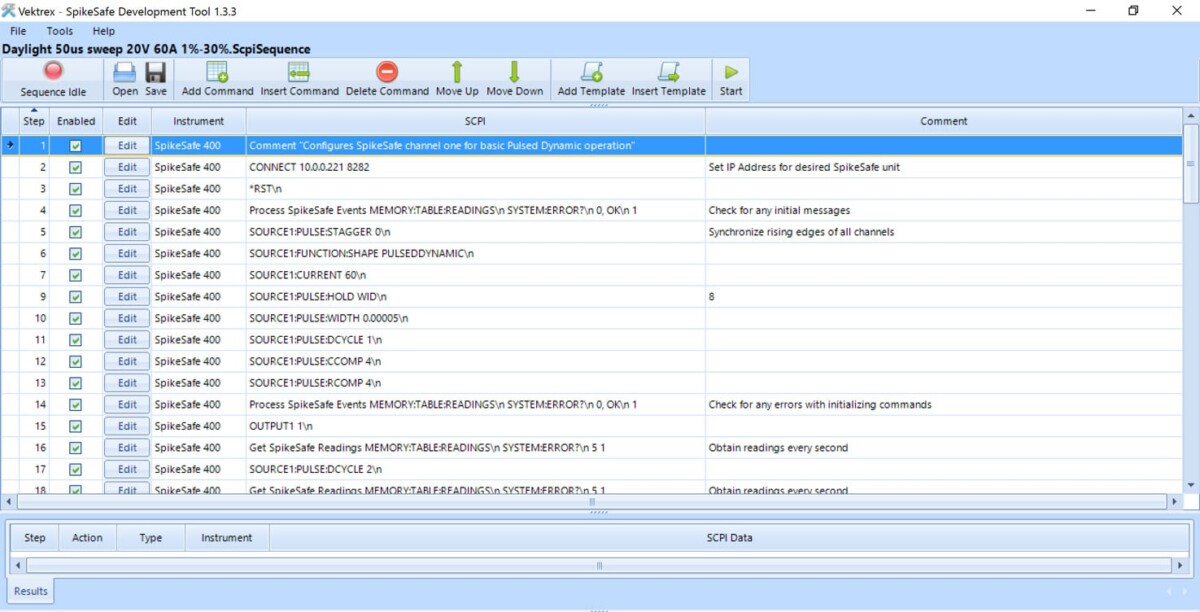
Task: Toggle Enabled checkbox for step 12
Action: [x=76, y=361]
